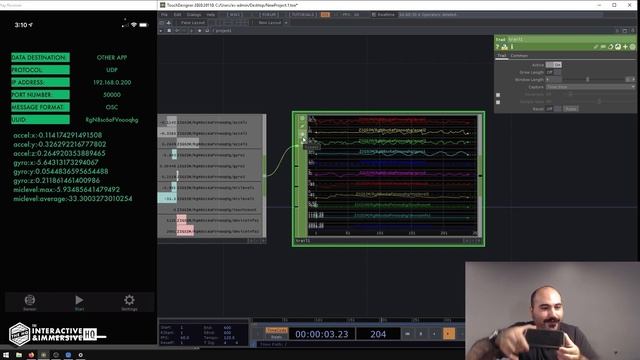This screenshot has width=640, height=360.
Task: Toggle the Active parameter On switch
Action: [553, 65]
